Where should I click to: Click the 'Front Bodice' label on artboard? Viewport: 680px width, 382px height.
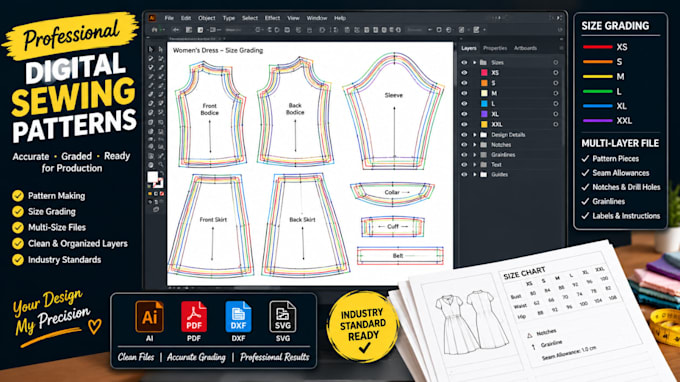[x=209, y=109]
